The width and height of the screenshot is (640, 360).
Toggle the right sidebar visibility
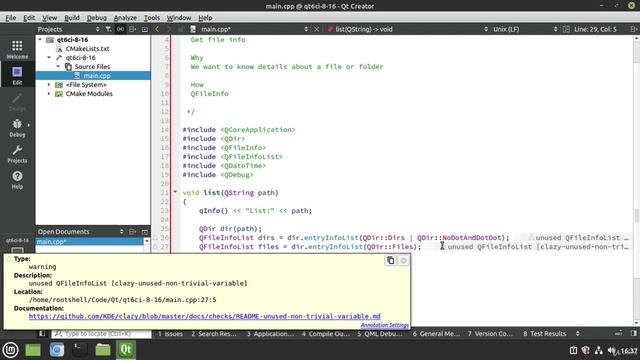[633, 333]
